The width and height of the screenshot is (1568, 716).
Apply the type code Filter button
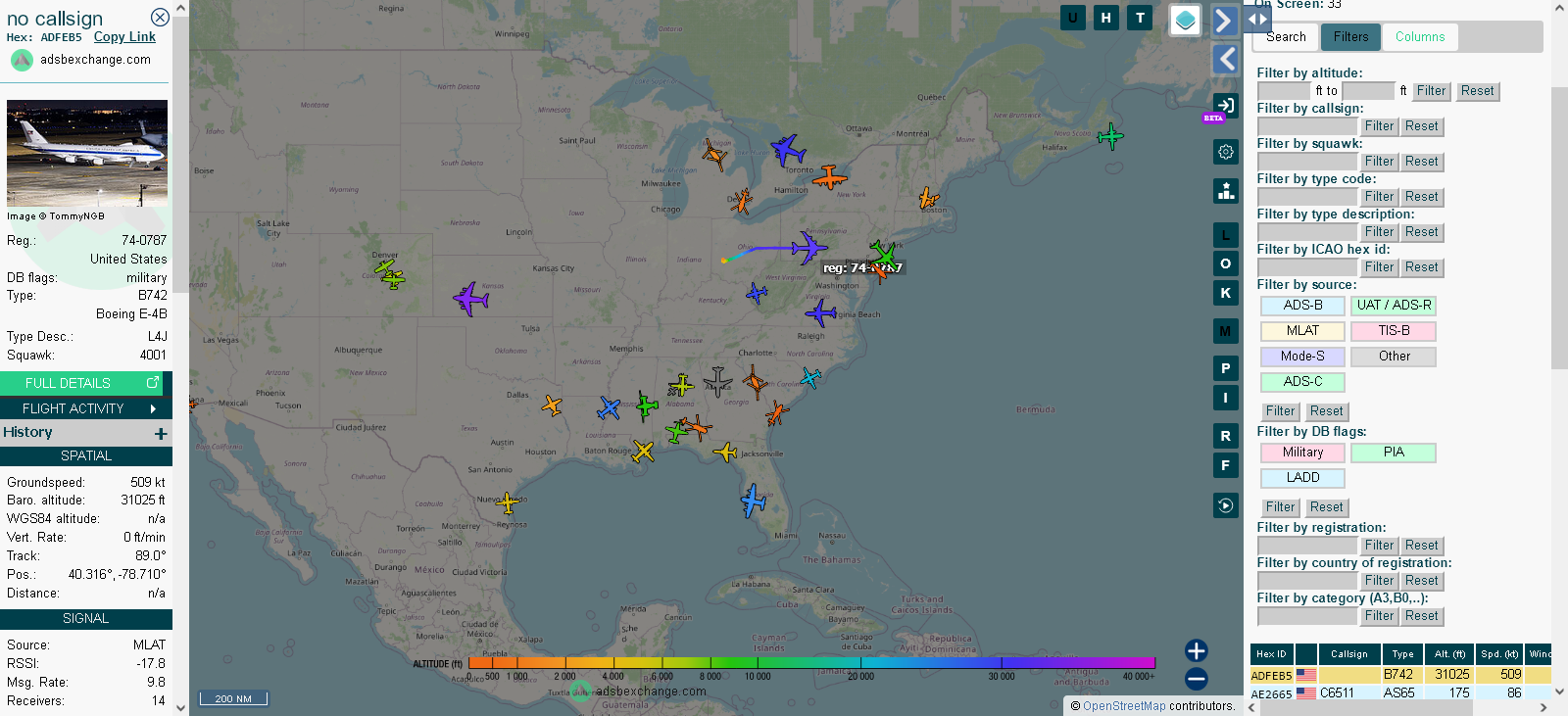1379,197
